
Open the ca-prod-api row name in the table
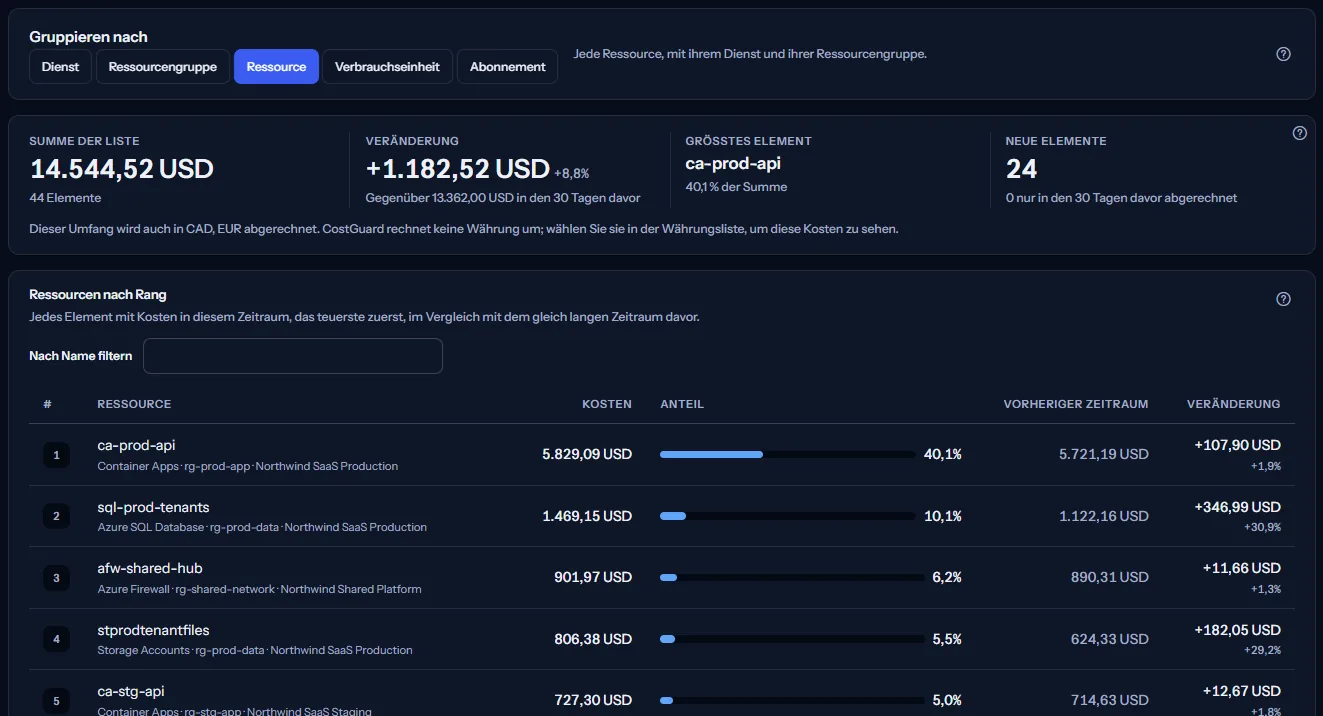click(136, 445)
